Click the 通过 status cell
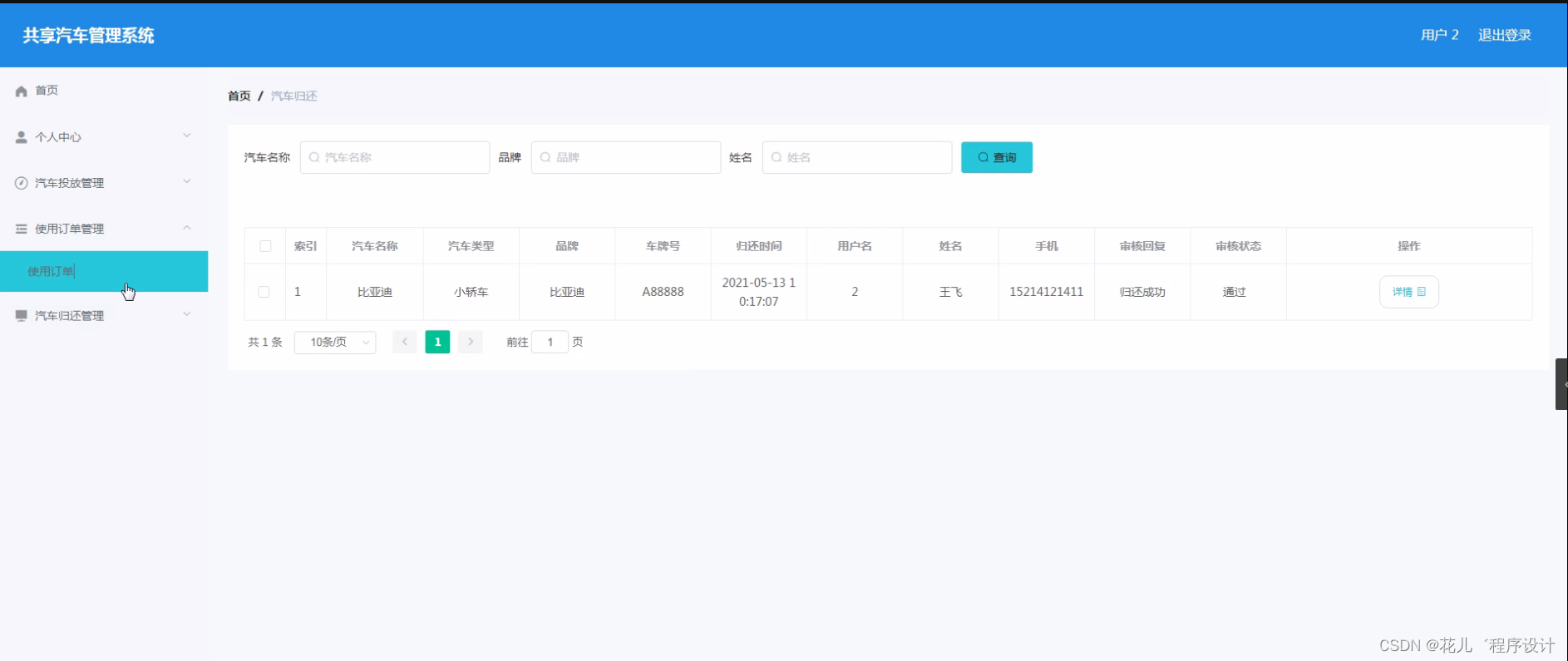The width and height of the screenshot is (1568, 661). point(1235,292)
